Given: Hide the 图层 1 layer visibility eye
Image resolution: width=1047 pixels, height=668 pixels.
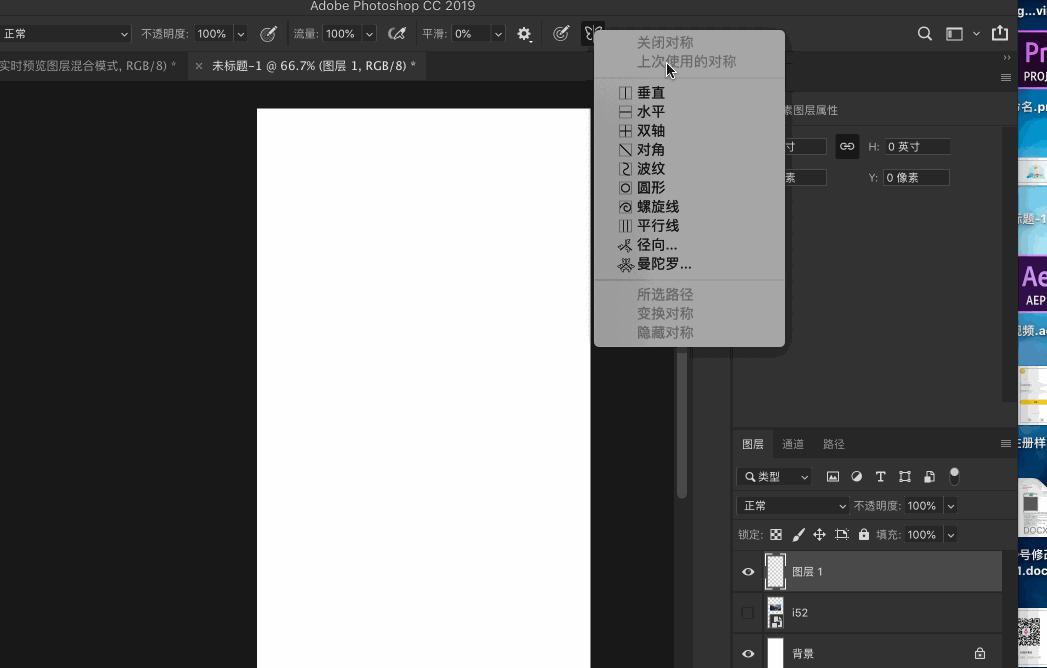Looking at the screenshot, I should 748,571.
